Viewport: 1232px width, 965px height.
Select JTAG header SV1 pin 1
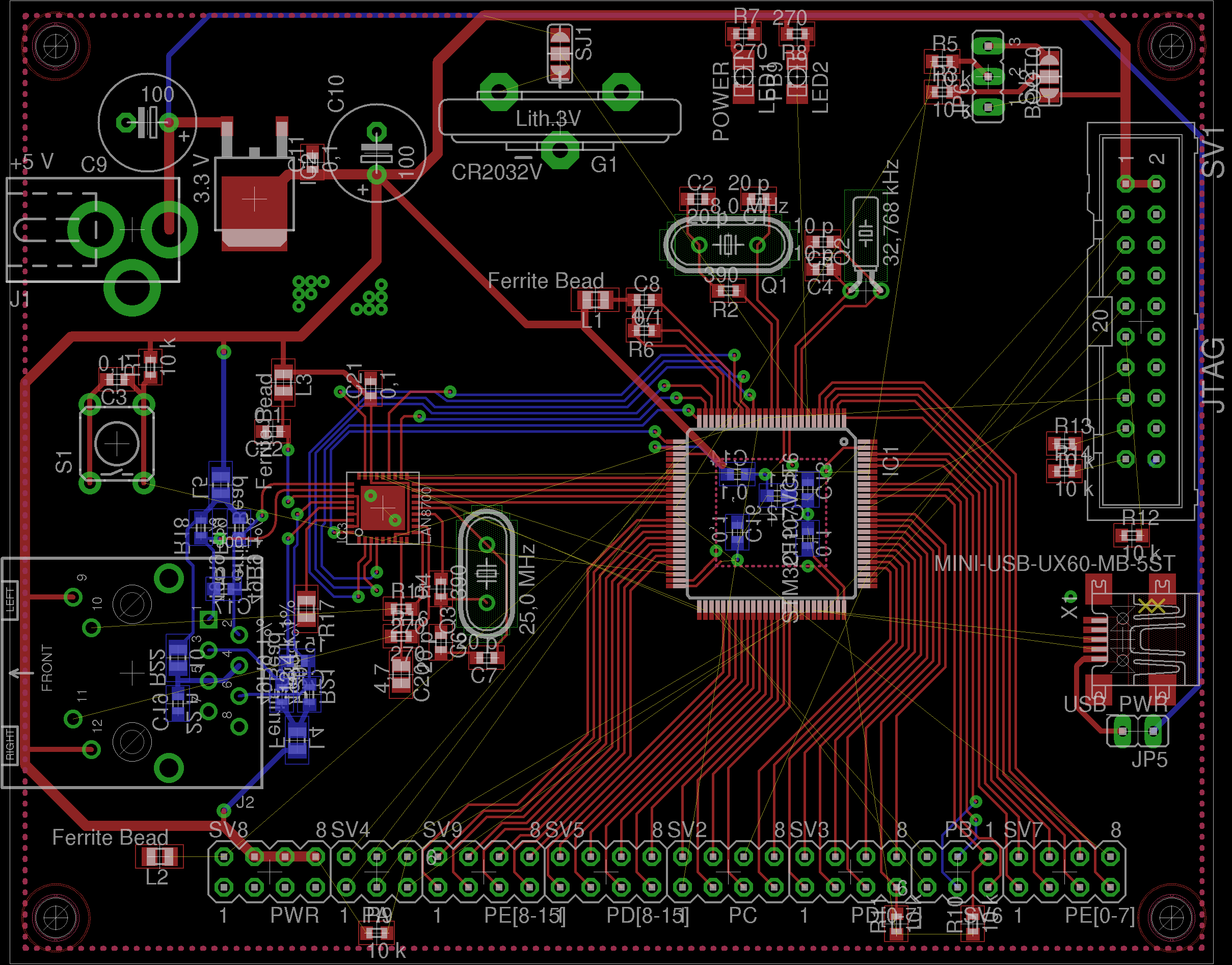[x=1126, y=184]
